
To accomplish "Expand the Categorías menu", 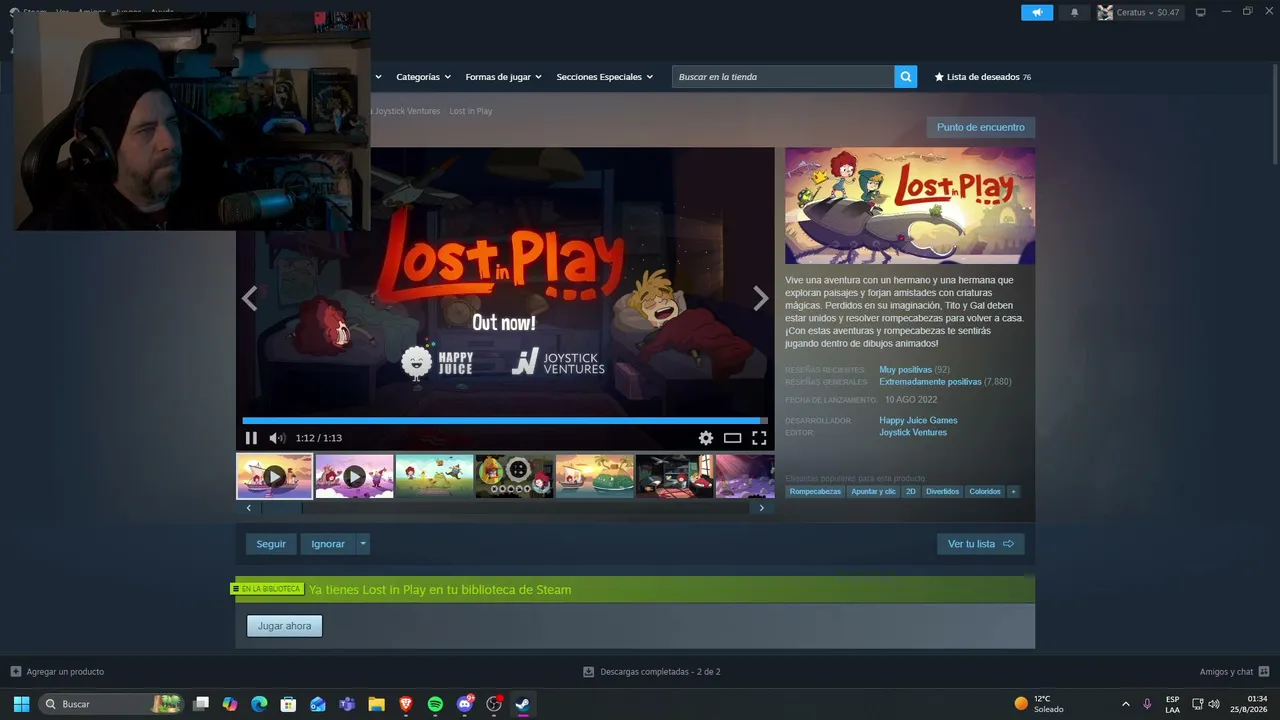I will tap(423, 77).
